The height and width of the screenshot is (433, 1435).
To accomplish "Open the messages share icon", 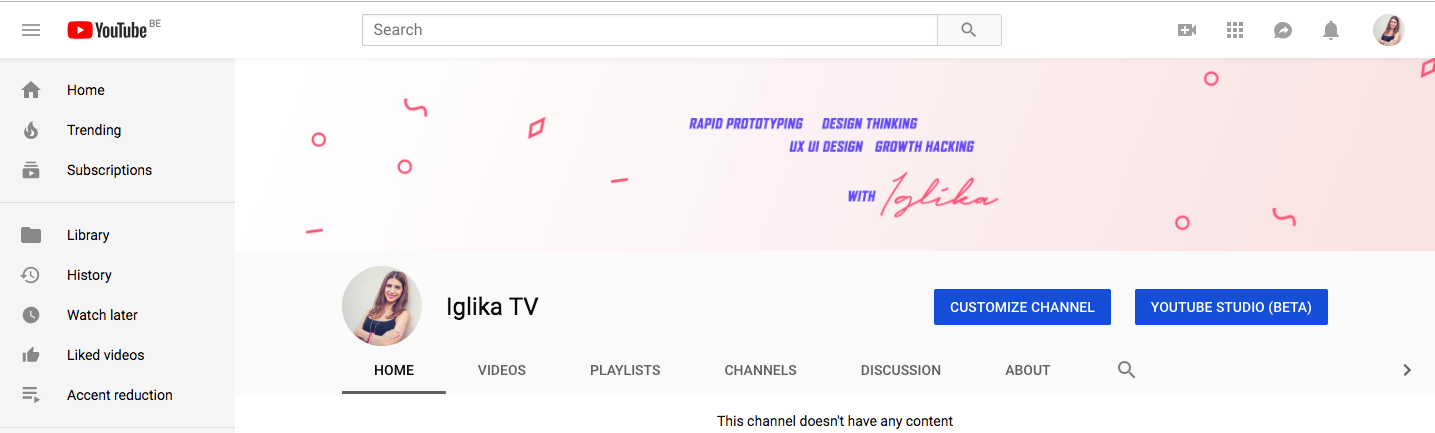I will pyautogui.click(x=1283, y=30).
